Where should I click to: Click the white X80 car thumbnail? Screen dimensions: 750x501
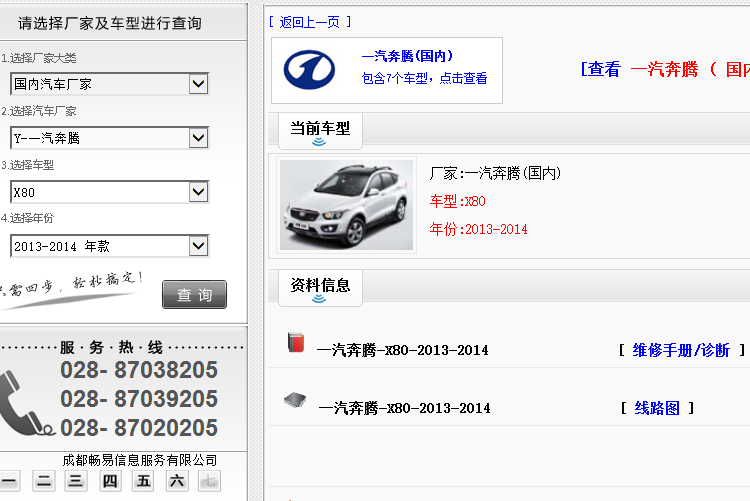(x=346, y=205)
